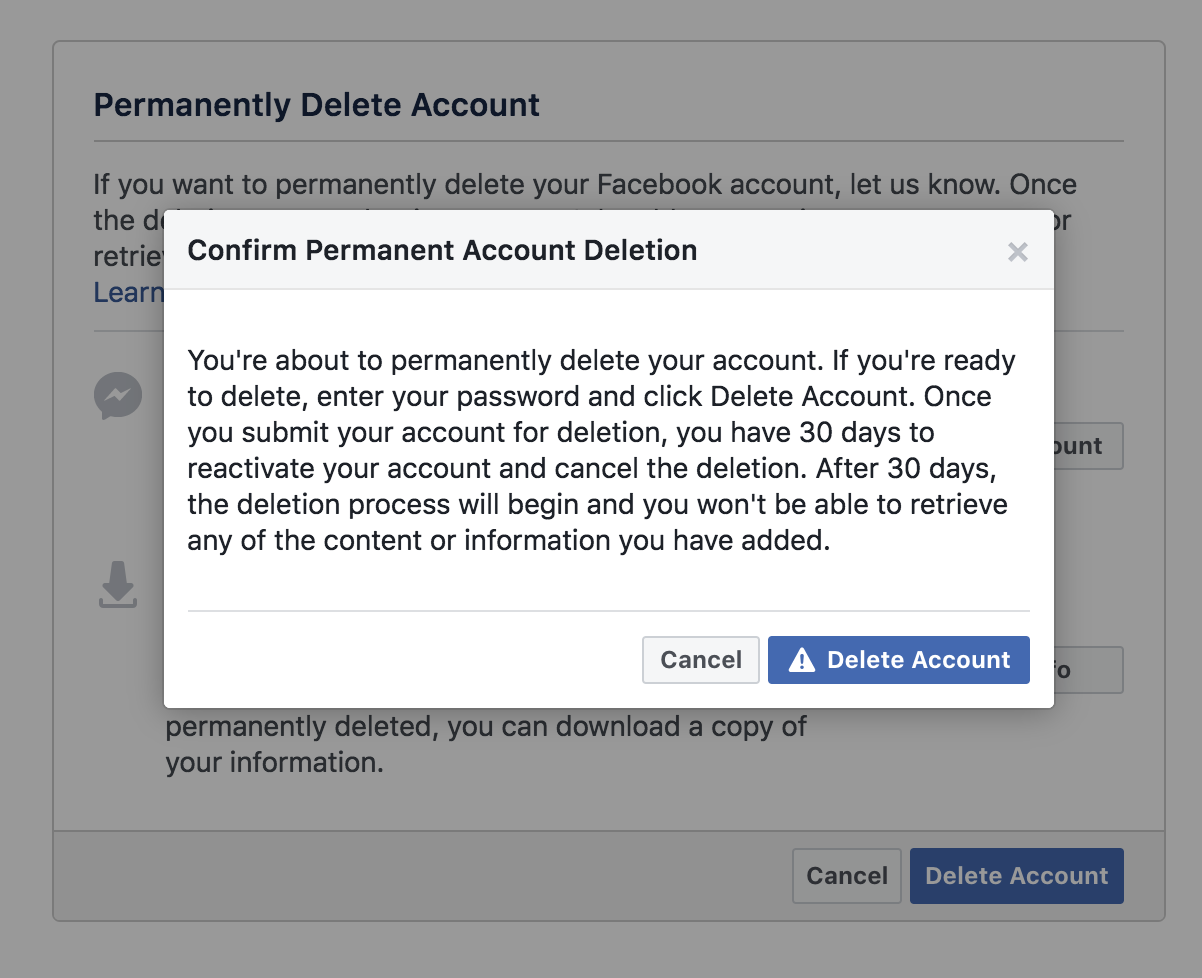1202x978 pixels.
Task: Close the Confirm Permanent Account Deletion dialog
Action: point(1018,252)
